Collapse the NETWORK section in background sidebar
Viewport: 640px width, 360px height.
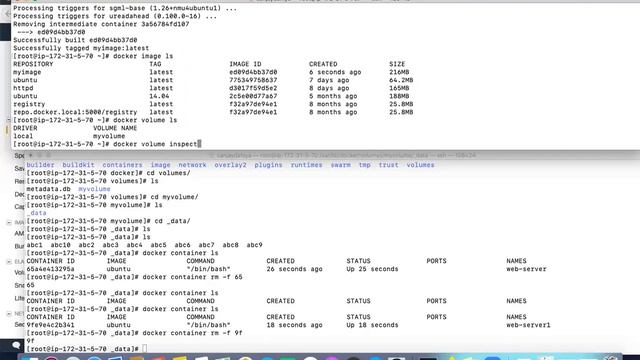point(9,313)
